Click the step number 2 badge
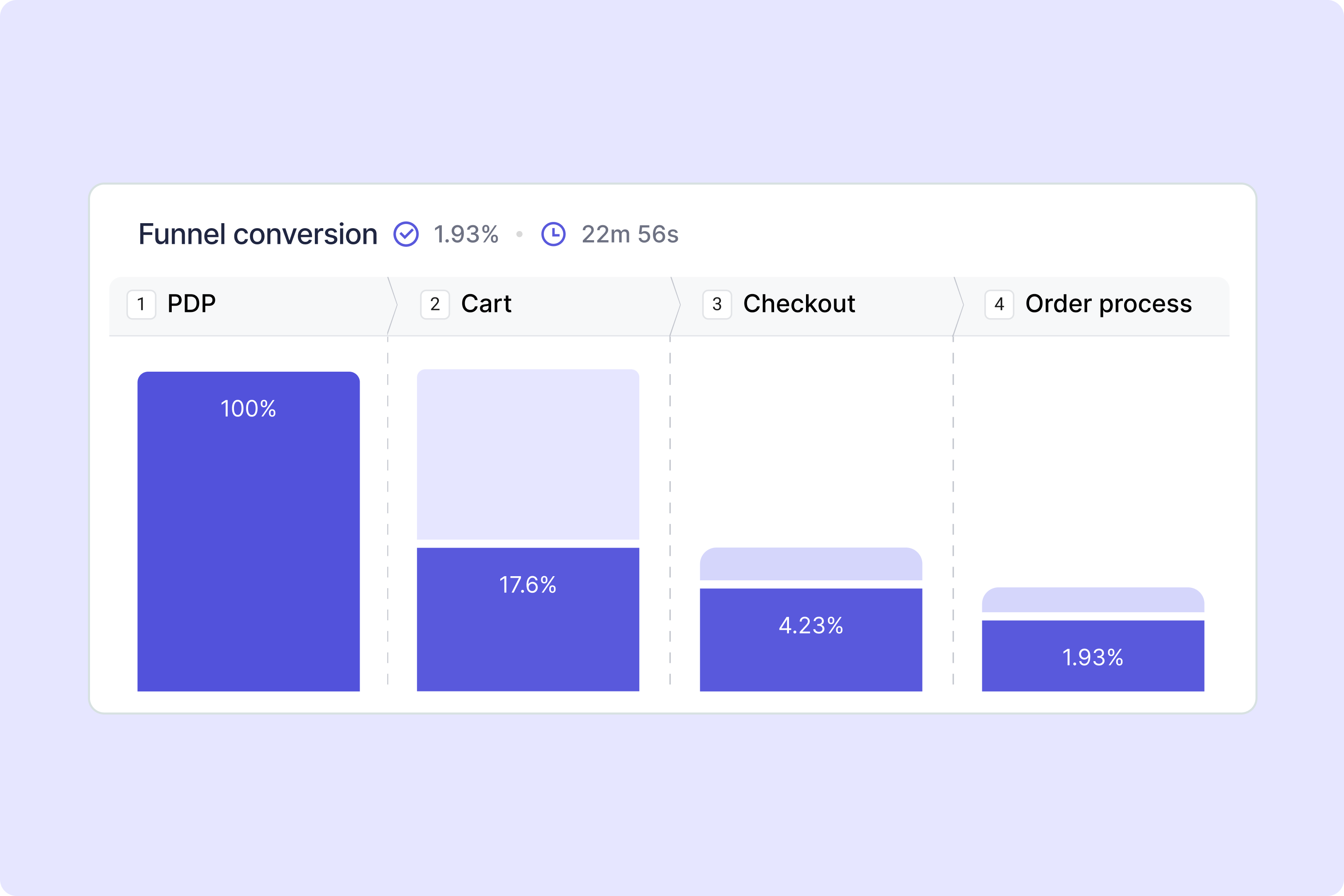The height and width of the screenshot is (896, 1344). click(435, 304)
